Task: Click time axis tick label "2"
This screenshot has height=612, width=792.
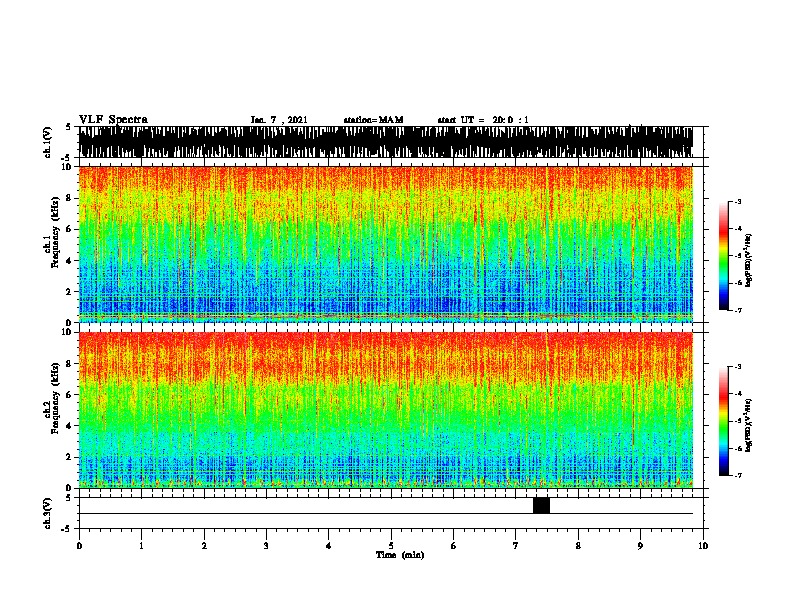Action: (204, 545)
